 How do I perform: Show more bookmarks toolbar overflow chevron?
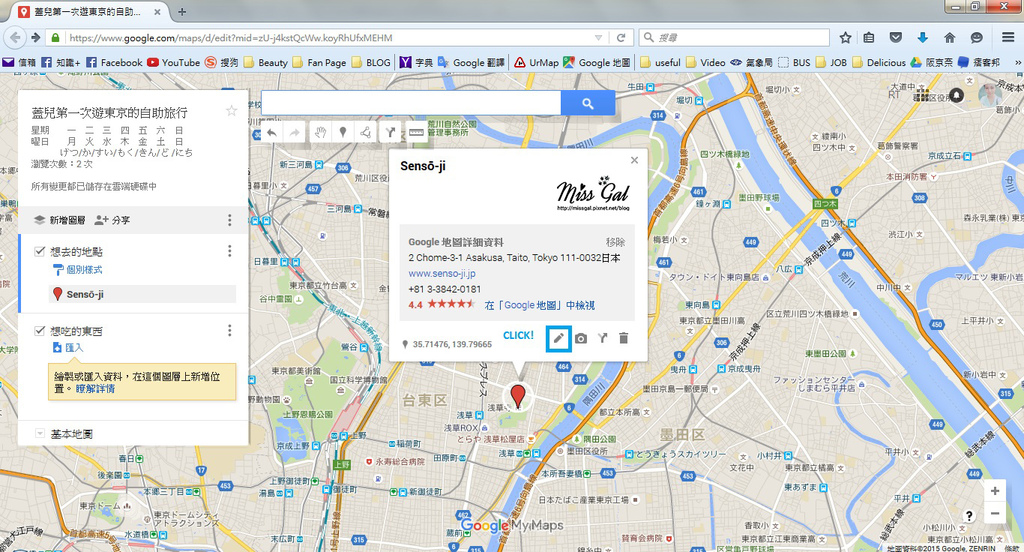pos(1017,63)
